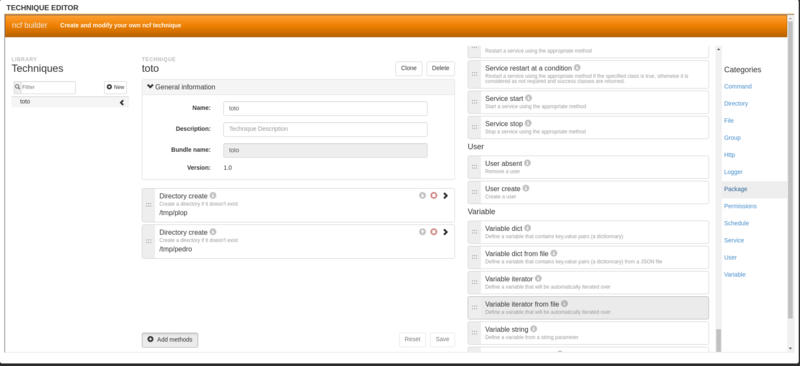
Task: Jump to File category
Action: (729, 120)
